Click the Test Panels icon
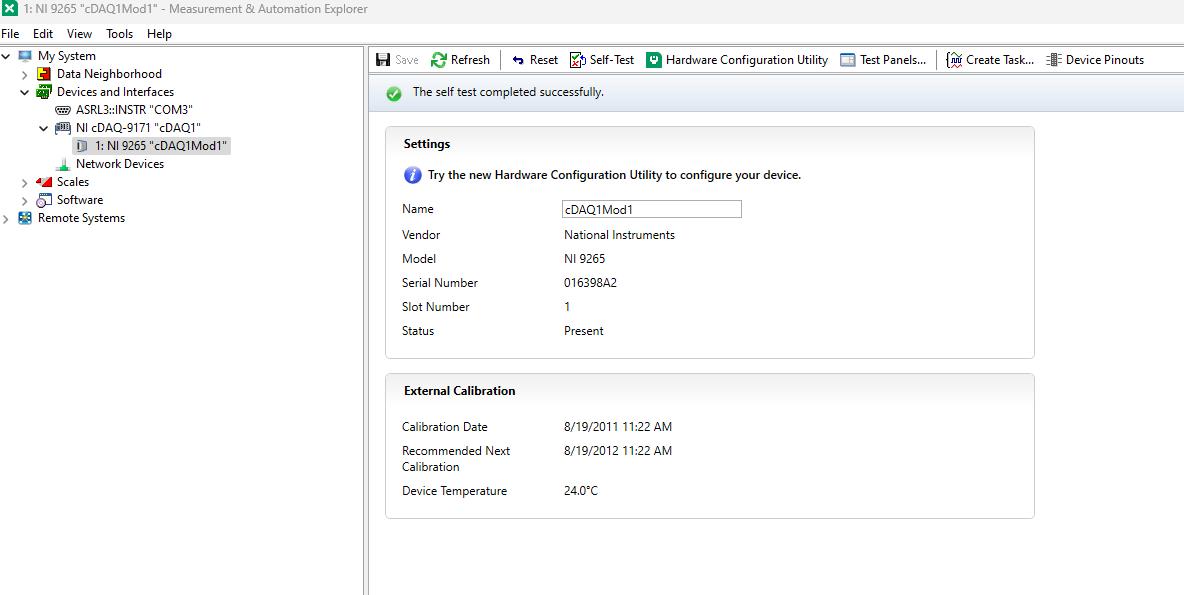1184x595 pixels. tap(847, 60)
